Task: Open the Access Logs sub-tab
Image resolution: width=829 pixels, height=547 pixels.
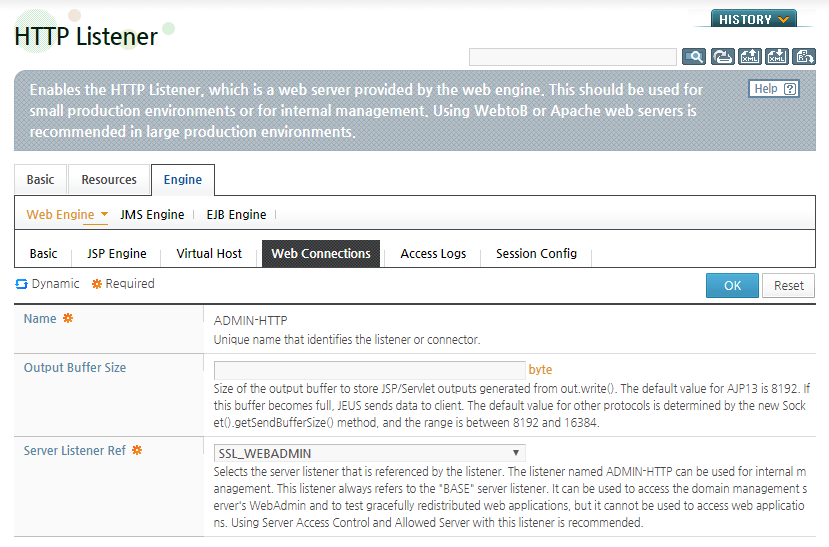Action: 433,254
